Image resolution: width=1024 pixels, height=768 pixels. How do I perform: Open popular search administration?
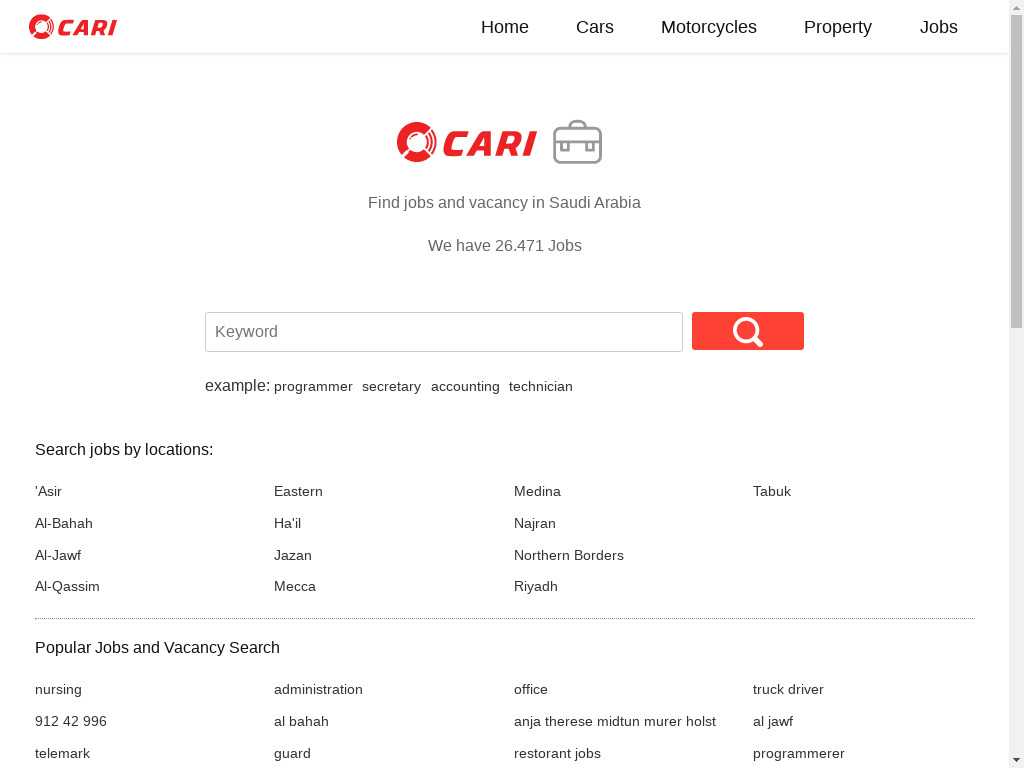[x=318, y=690]
